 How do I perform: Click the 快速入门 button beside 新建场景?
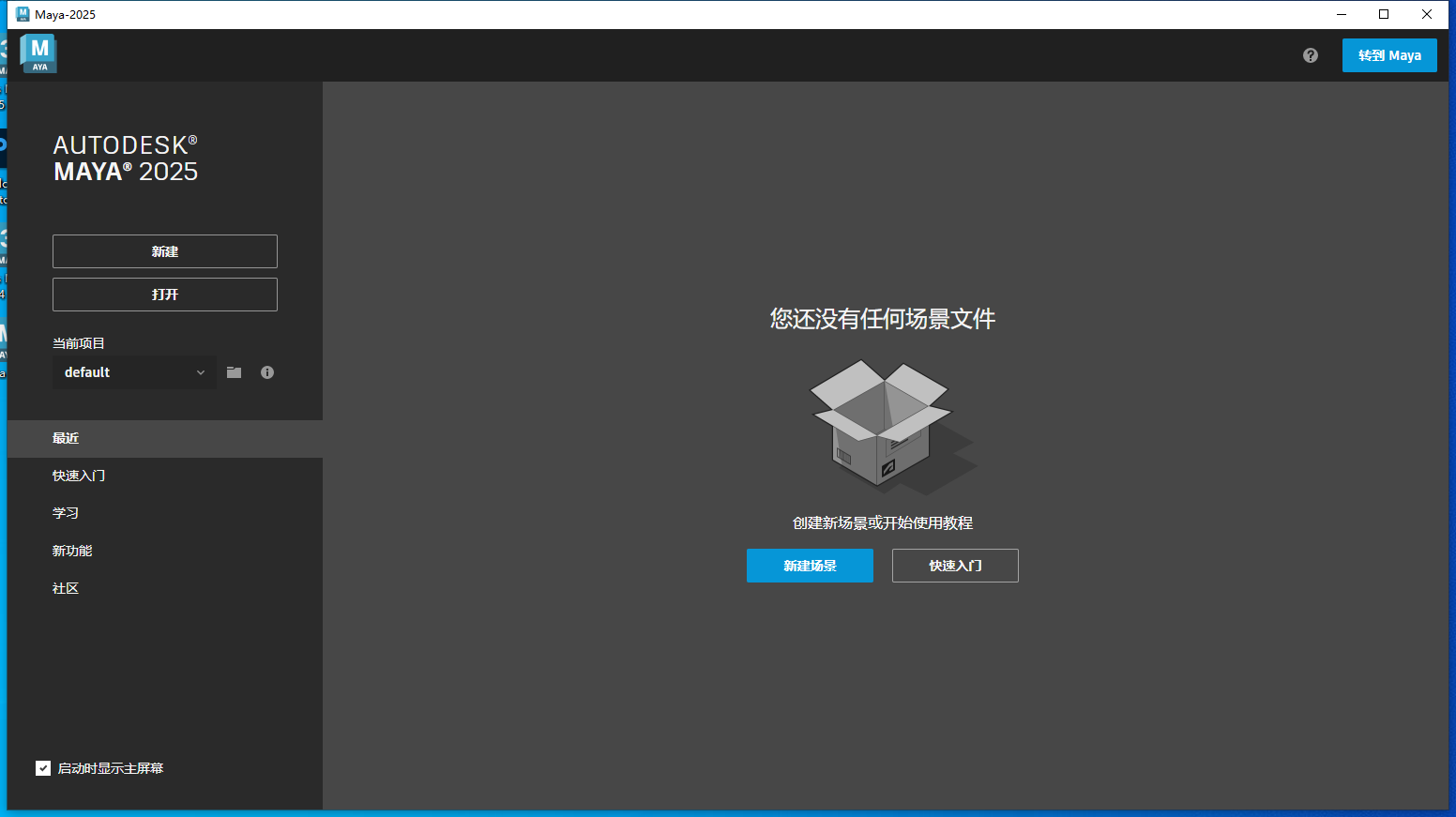955,565
